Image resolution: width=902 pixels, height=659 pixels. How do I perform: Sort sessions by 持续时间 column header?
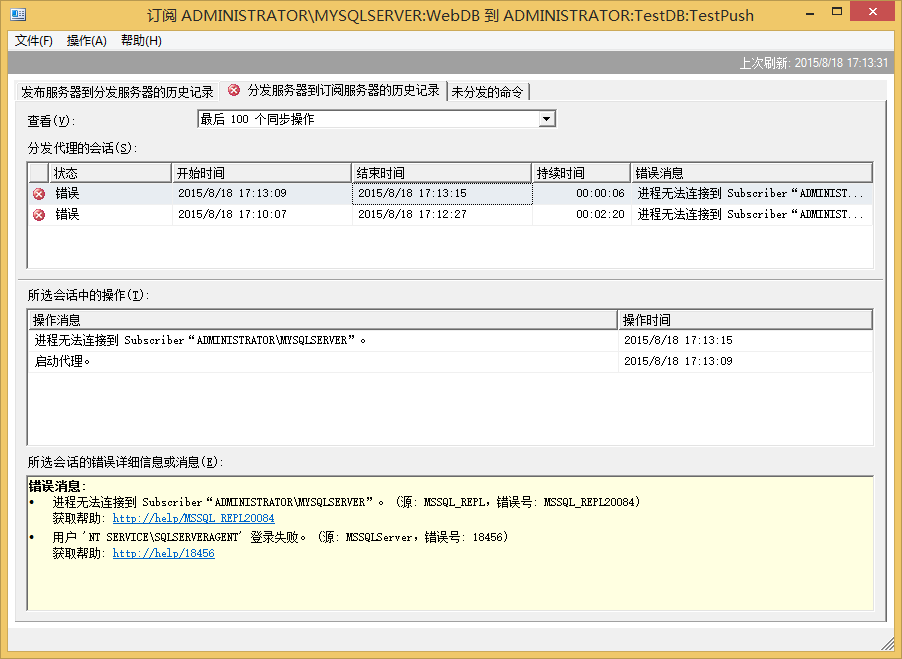581,173
